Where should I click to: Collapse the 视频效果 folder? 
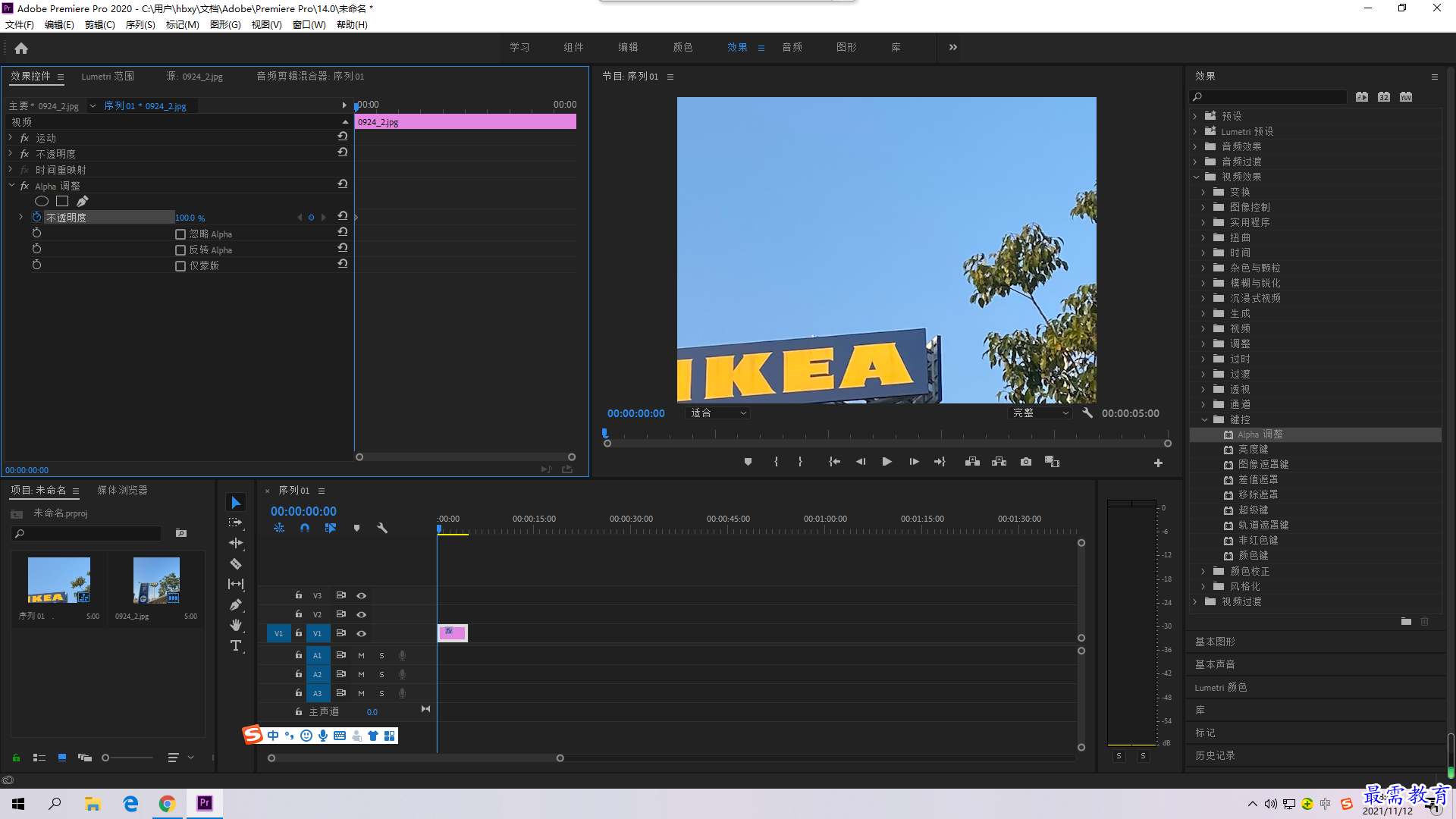[1197, 177]
